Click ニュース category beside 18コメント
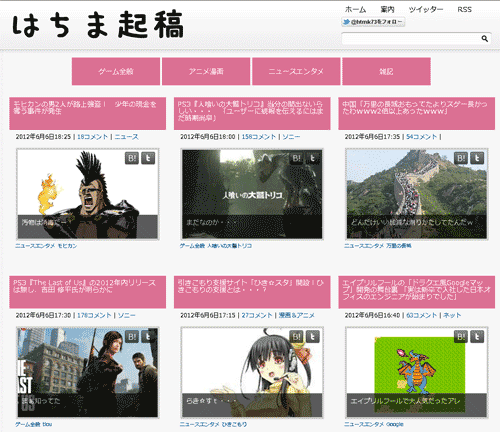The height and width of the screenshot is (432, 500). pos(127,137)
